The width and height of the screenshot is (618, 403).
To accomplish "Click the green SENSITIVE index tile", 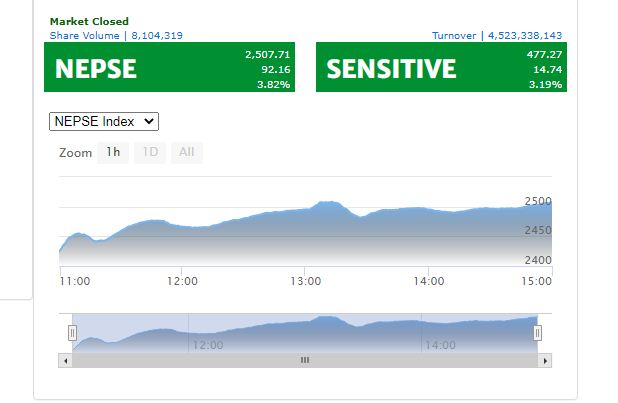I will 441,68.
